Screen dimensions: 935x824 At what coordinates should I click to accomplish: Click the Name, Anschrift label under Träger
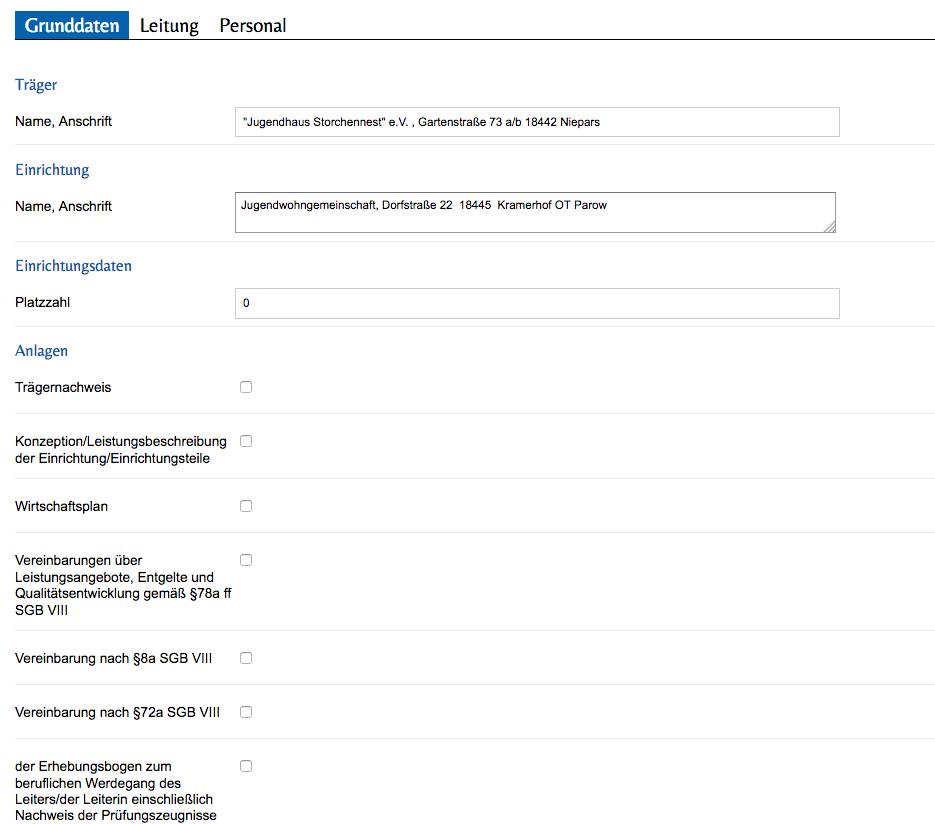[63, 121]
